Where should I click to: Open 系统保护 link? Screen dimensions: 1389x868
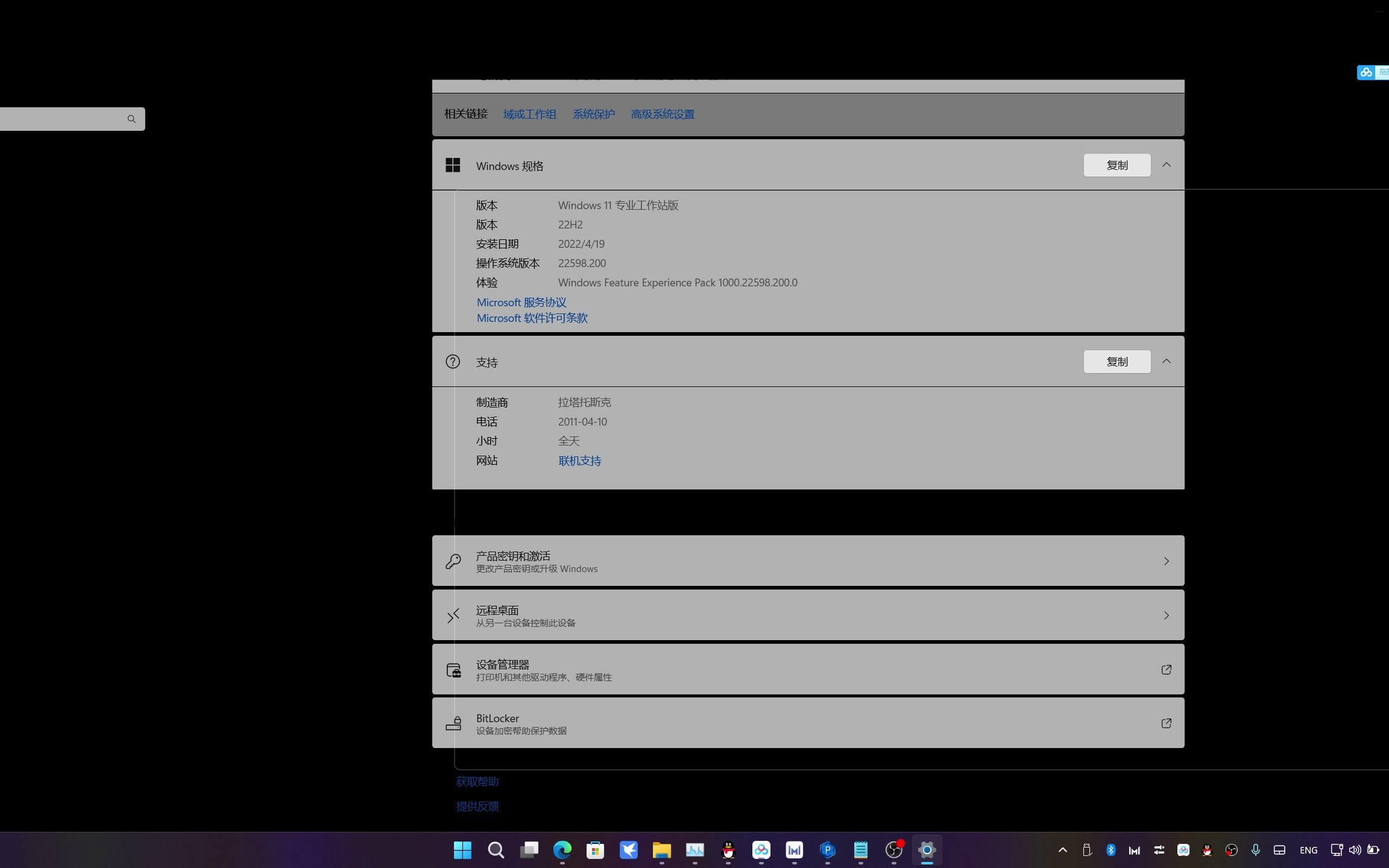coord(594,114)
